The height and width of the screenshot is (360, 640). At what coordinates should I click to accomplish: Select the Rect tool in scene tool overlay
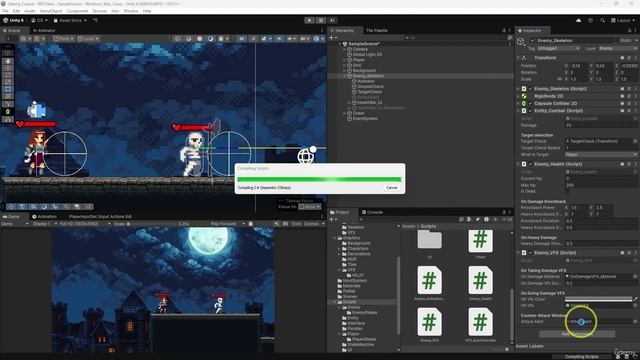click(x=8, y=89)
